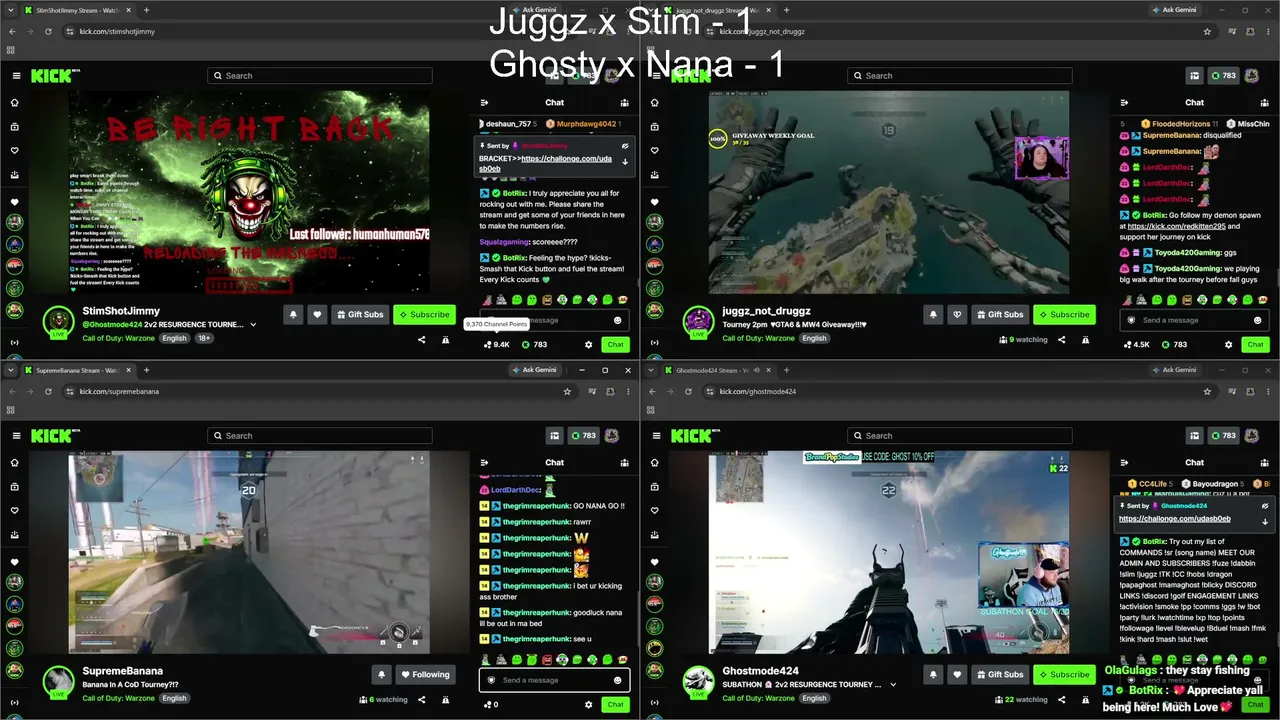Expand StimShotJimmy's stream title chevron

tap(253, 325)
